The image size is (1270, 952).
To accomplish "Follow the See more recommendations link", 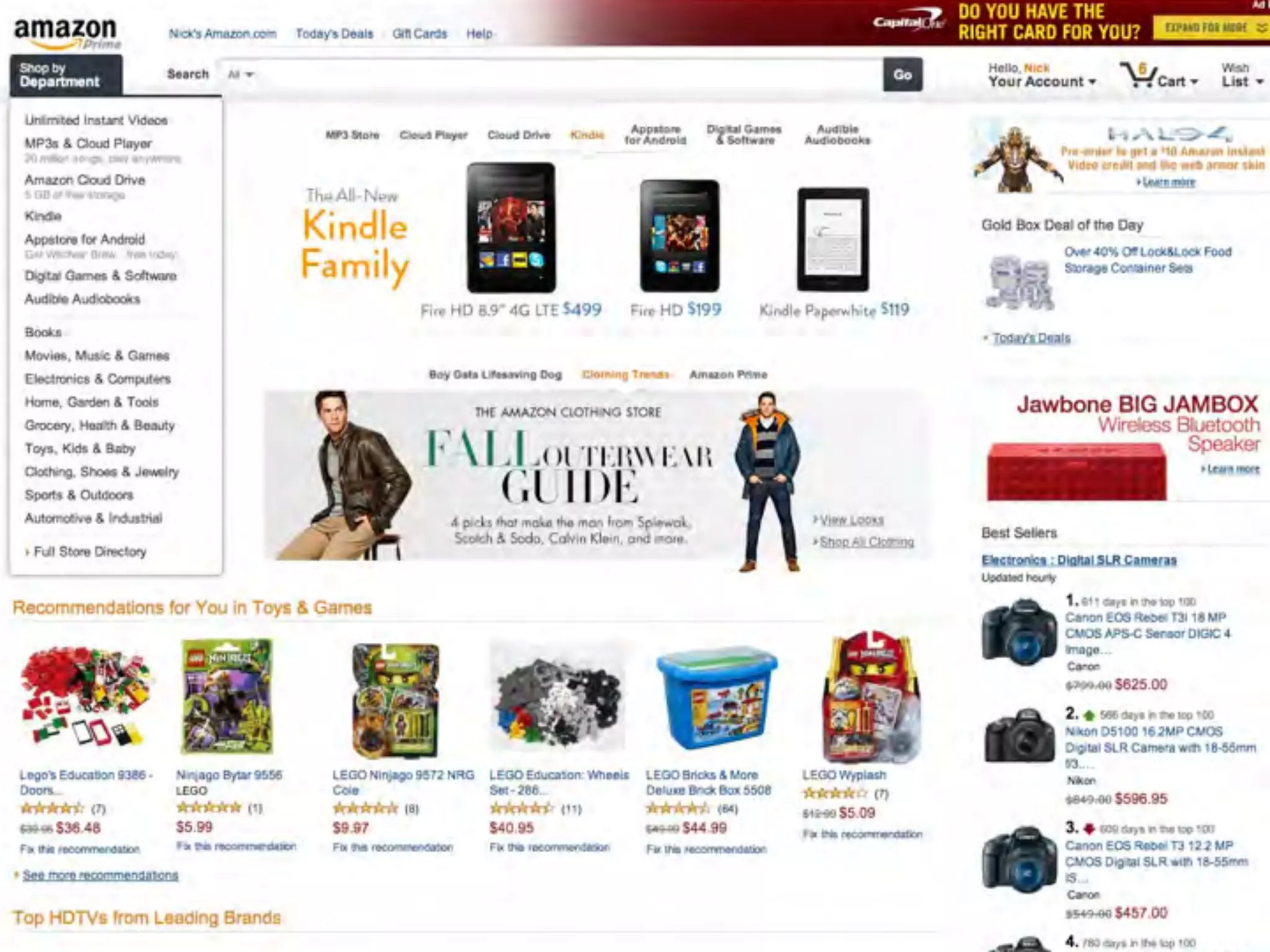I will click(100, 875).
